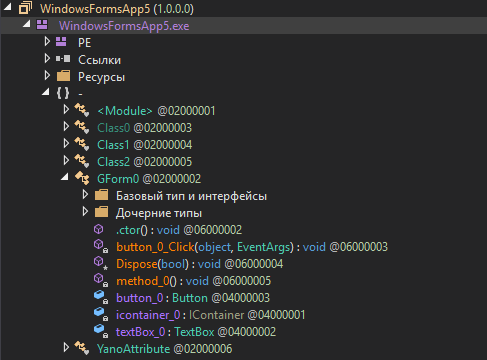Click the class icon beside <Module>
The height and width of the screenshot is (360, 487).
click(x=82, y=110)
